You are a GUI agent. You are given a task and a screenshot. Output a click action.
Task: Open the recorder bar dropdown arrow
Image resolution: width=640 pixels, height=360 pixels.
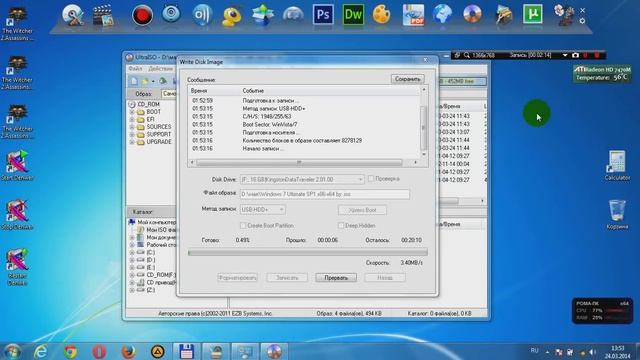(565, 55)
